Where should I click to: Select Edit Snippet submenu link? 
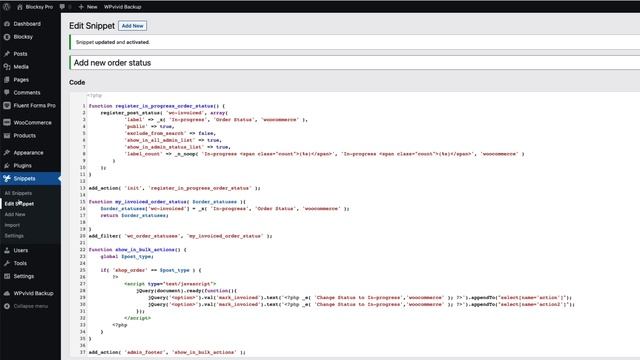pos(19,204)
